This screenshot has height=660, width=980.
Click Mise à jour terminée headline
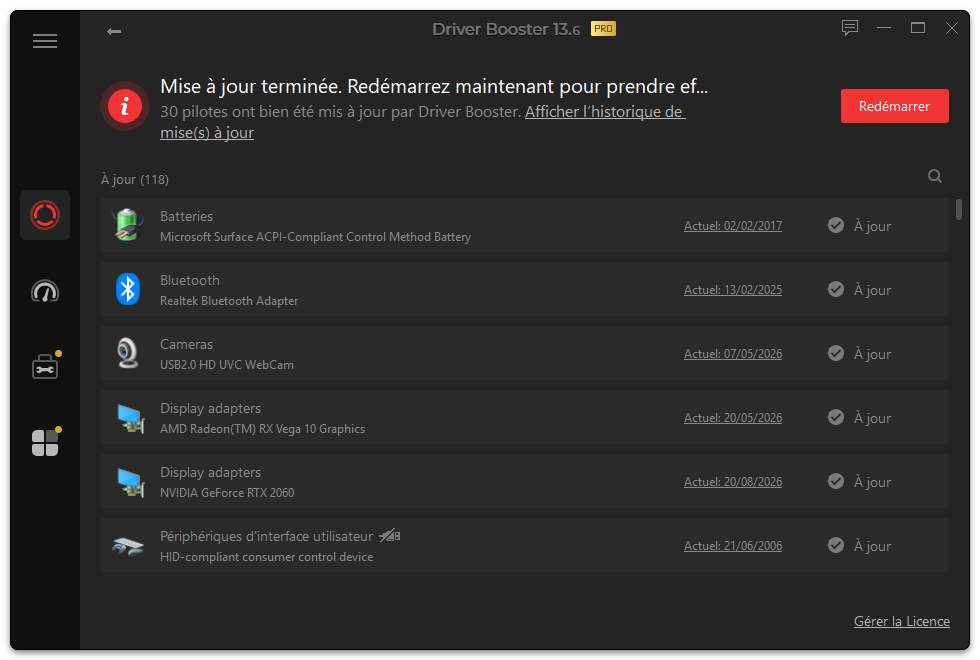[x=434, y=86]
